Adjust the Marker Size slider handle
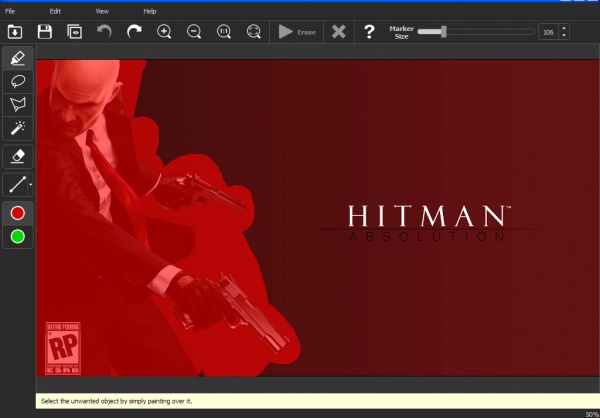 443,32
